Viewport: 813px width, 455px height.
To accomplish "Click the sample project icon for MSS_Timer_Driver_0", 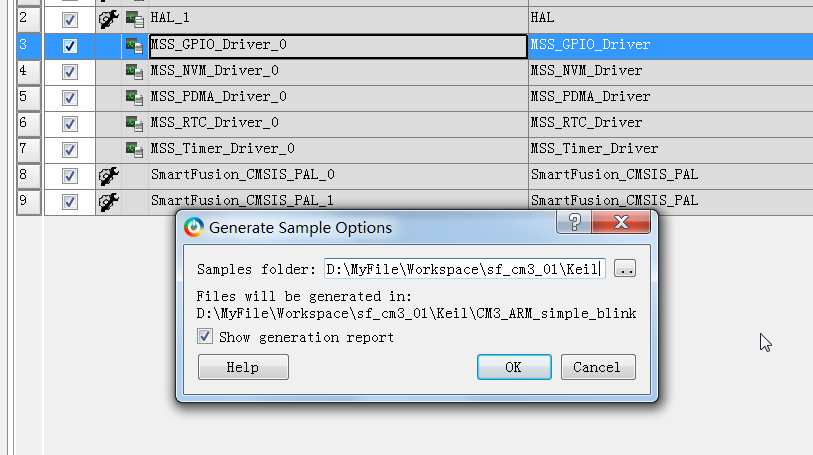I will pos(135,149).
